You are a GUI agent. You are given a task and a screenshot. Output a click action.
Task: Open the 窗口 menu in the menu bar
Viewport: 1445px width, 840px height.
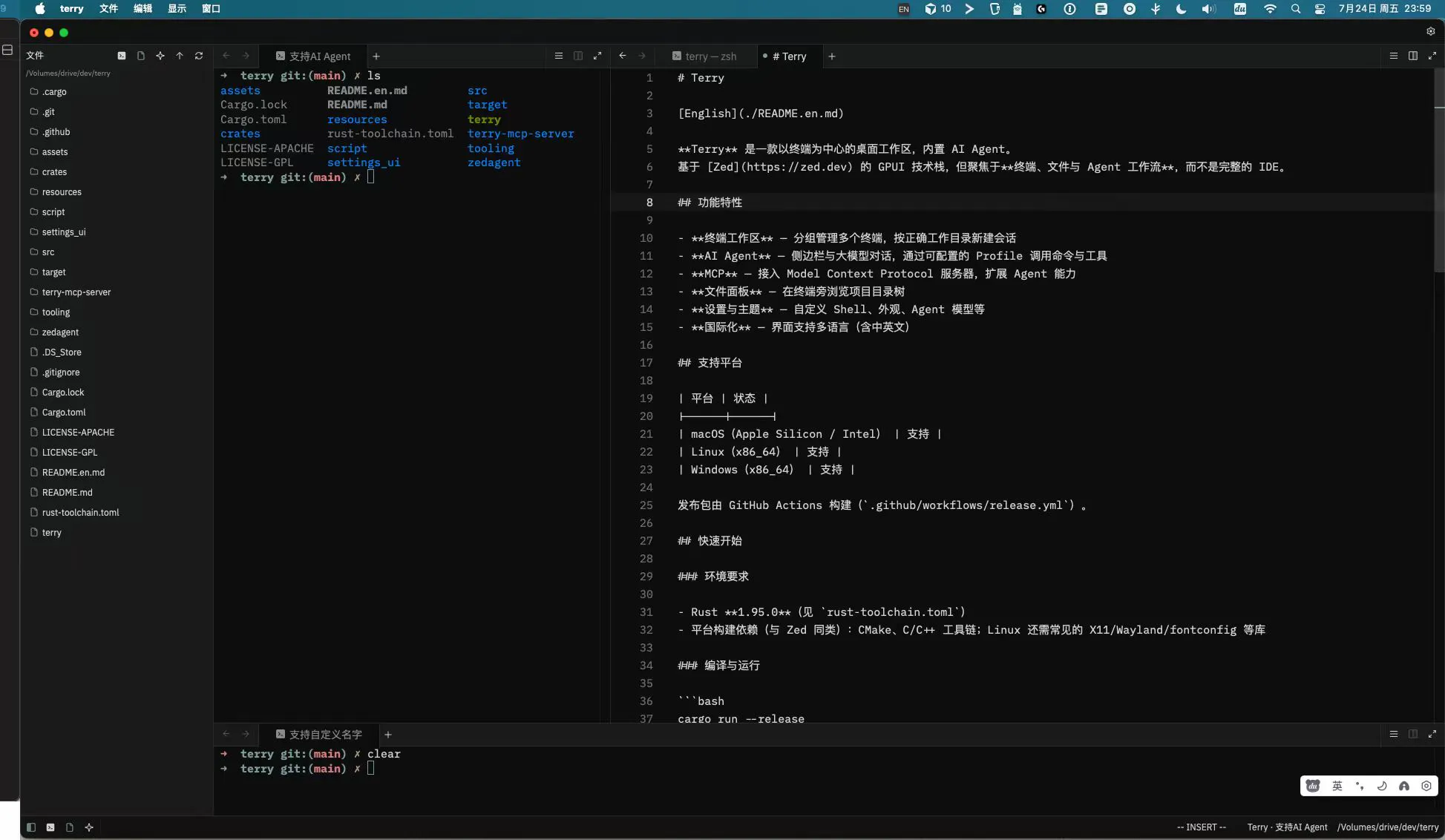pos(211,9)
